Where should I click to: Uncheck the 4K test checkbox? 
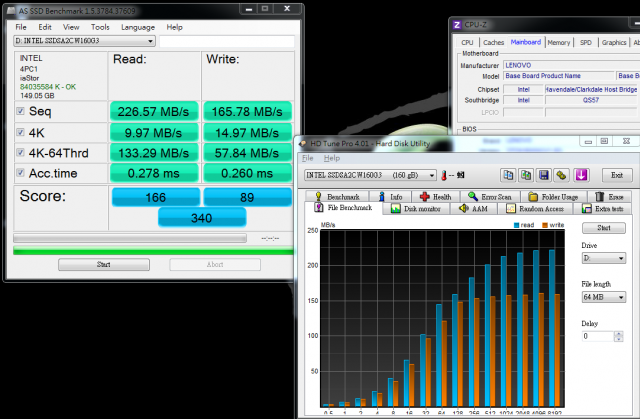click(20, 132)
